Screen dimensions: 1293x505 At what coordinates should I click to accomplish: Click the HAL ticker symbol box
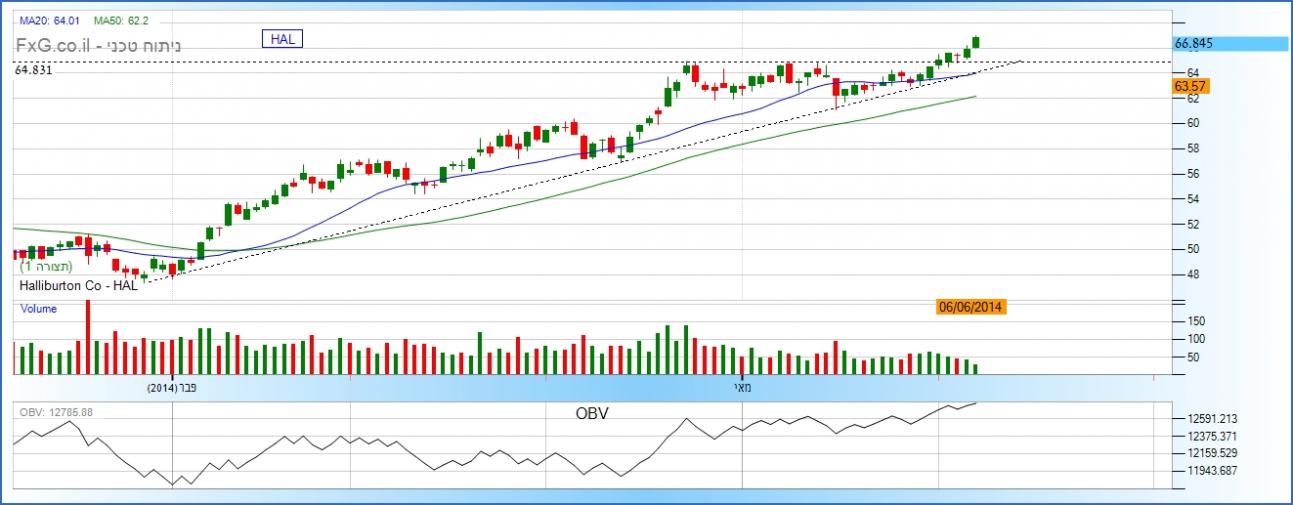click(x=282, y=39)
